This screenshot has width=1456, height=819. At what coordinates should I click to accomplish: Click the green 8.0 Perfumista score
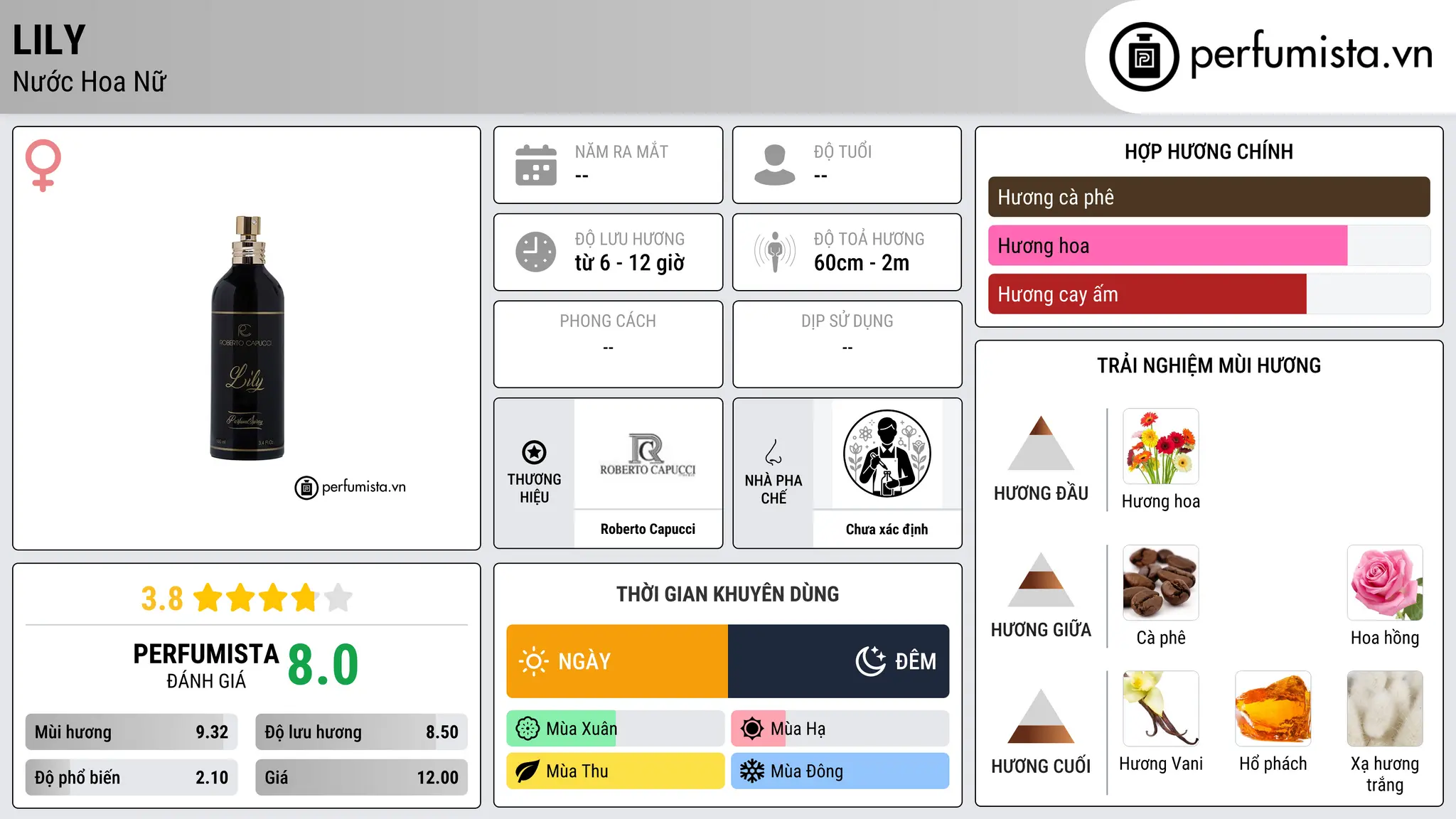pyautogui.click(x=323, y=665)
